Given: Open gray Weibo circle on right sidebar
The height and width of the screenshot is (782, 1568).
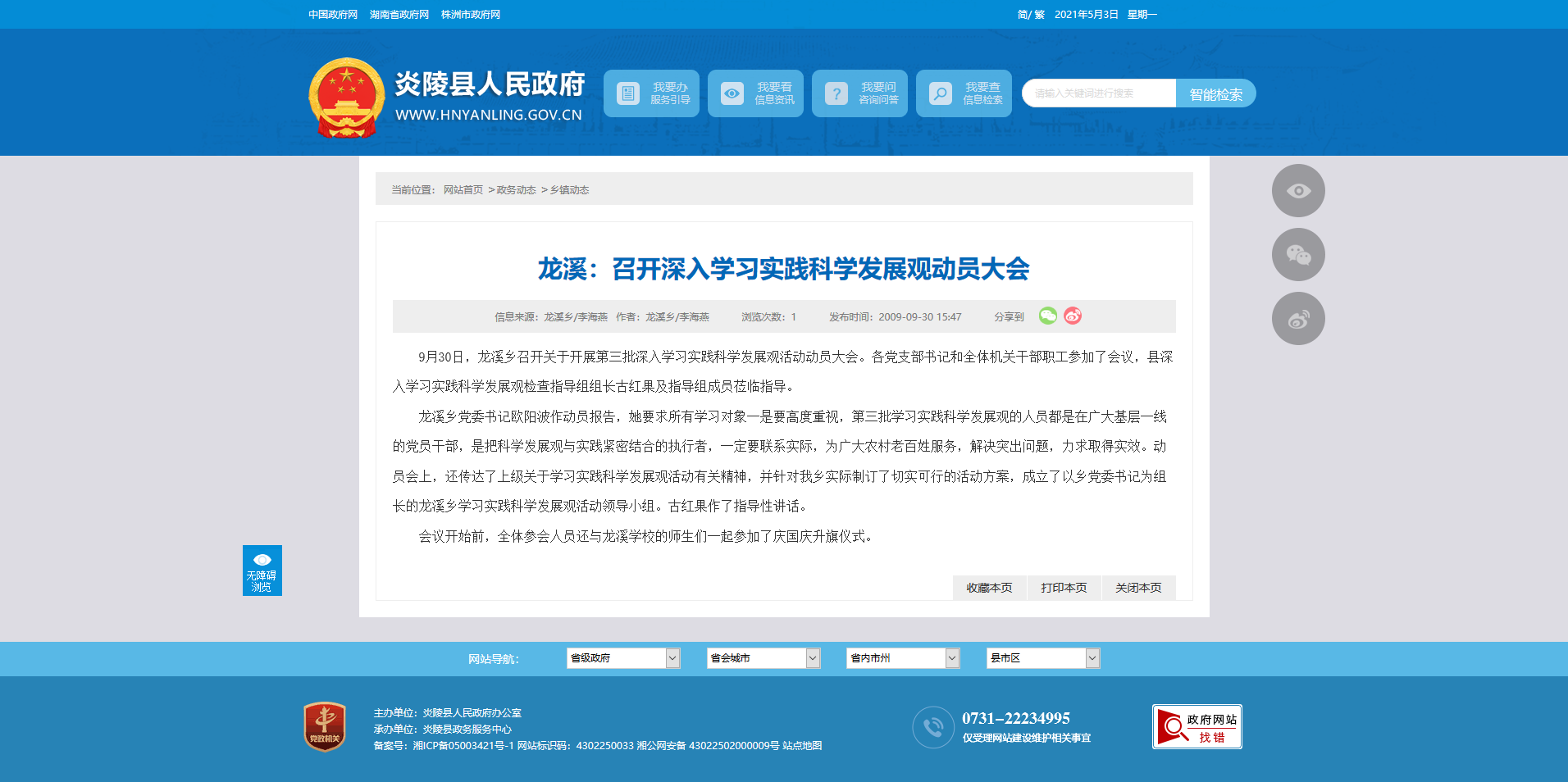Looking at the screenshot, I should coord(1297,319).
